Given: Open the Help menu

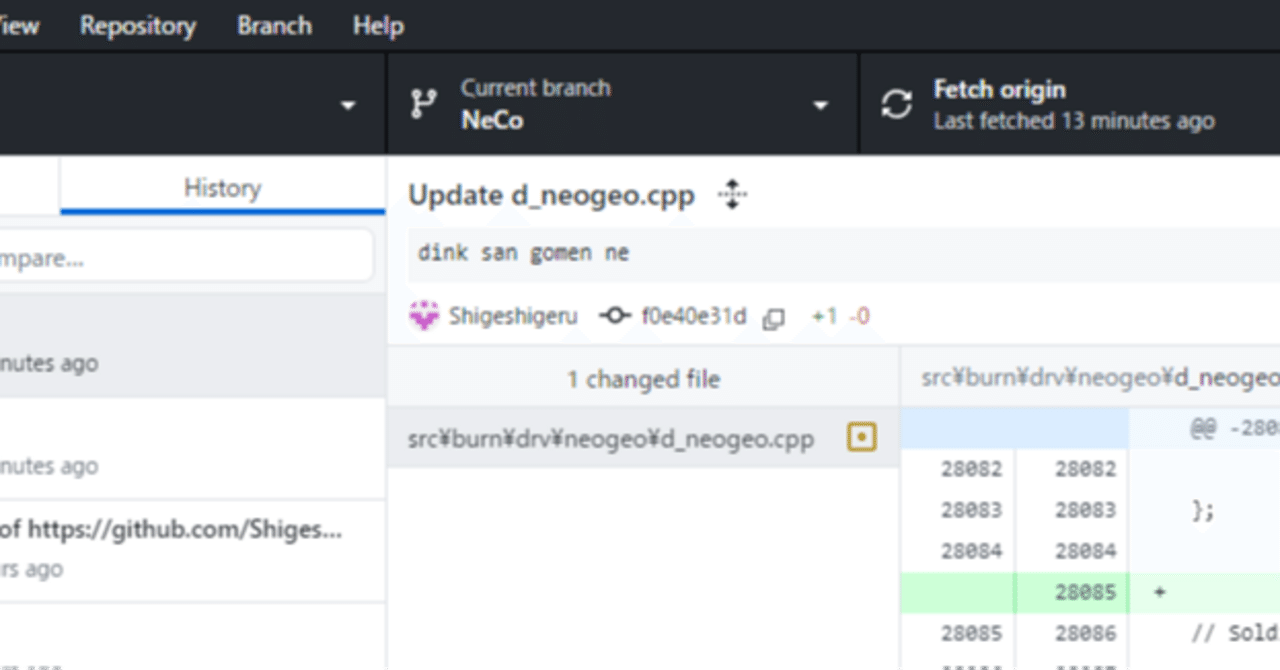Looking at the screenshot, I should click(377, 26).
